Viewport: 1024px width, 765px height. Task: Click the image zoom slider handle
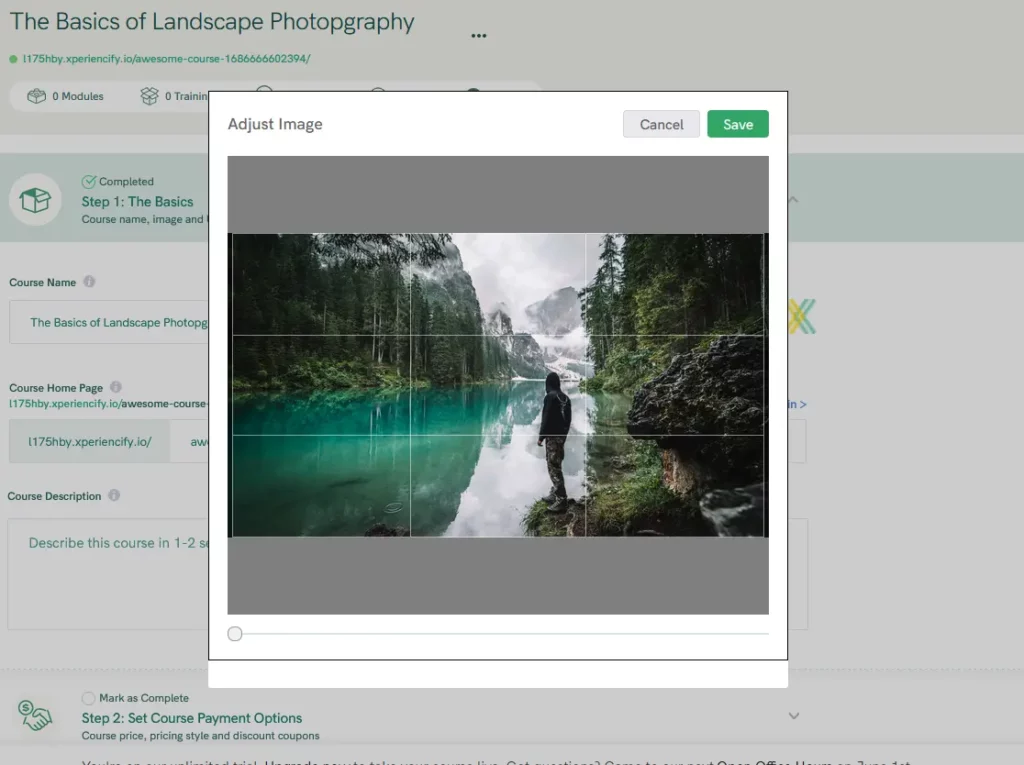tap(234, 633)
